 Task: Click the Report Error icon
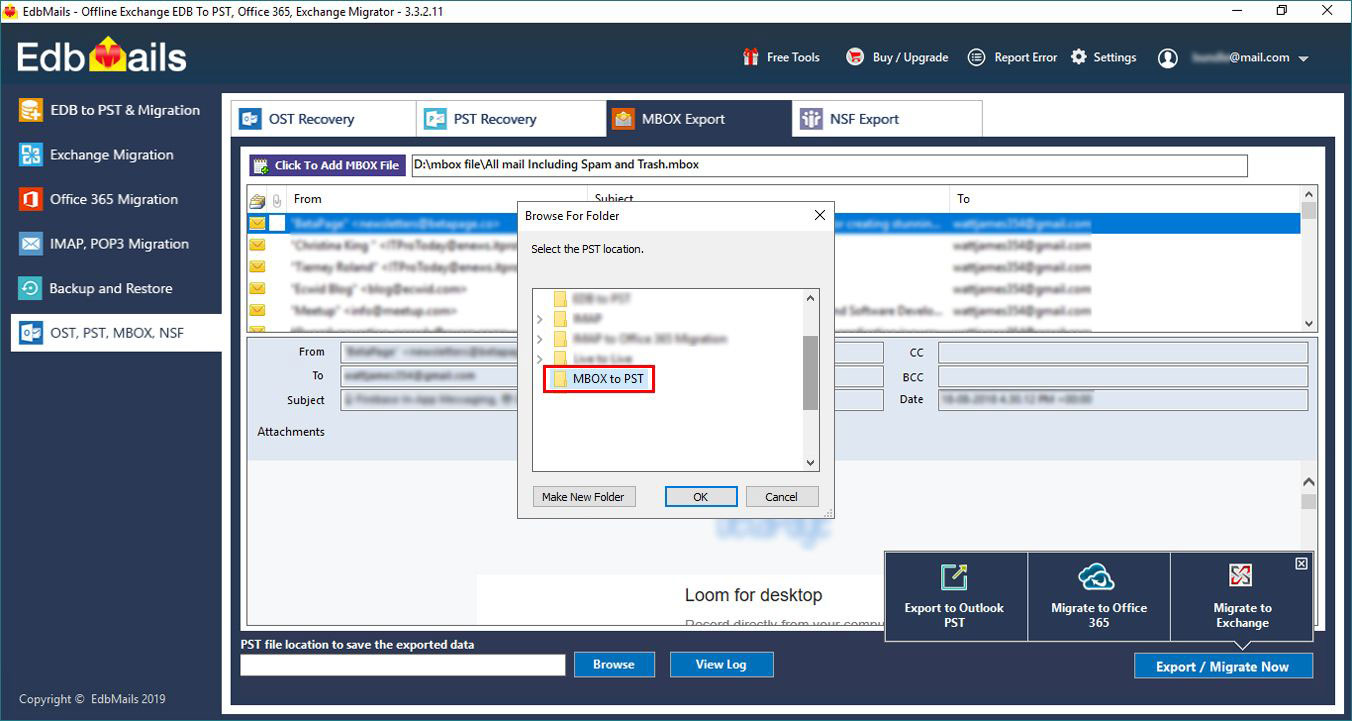point(976,57)
